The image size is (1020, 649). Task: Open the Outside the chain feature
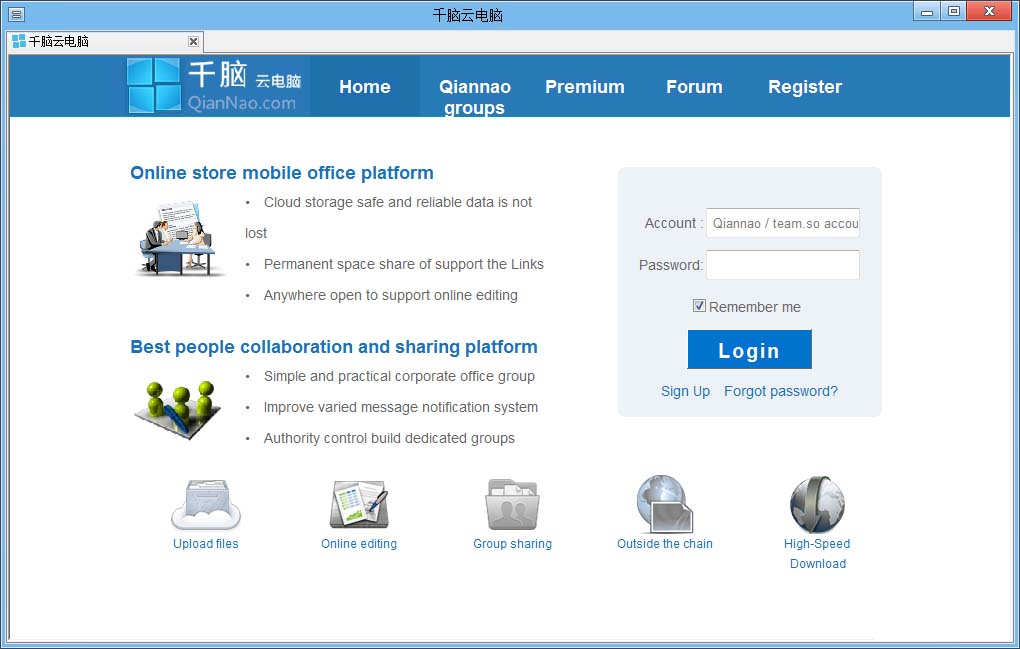pyautogui.click(x=664, y=503)
